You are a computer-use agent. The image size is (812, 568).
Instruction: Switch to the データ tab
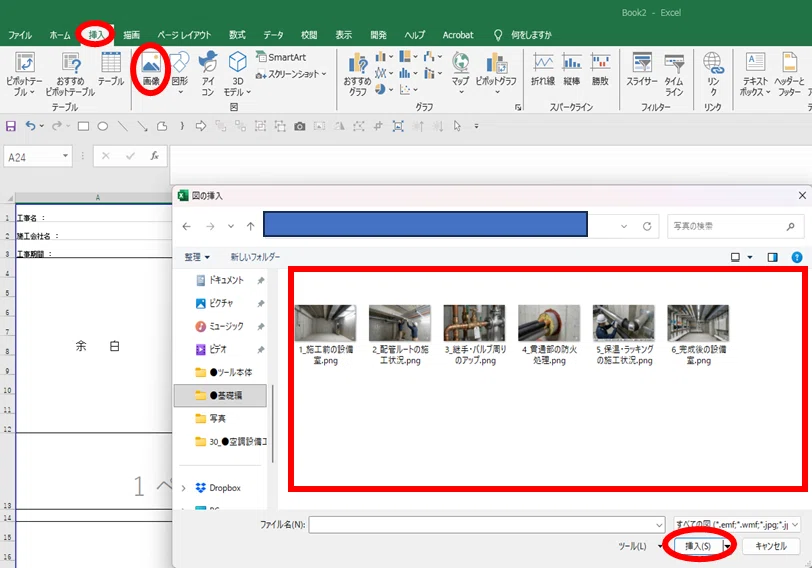point(273,35)
